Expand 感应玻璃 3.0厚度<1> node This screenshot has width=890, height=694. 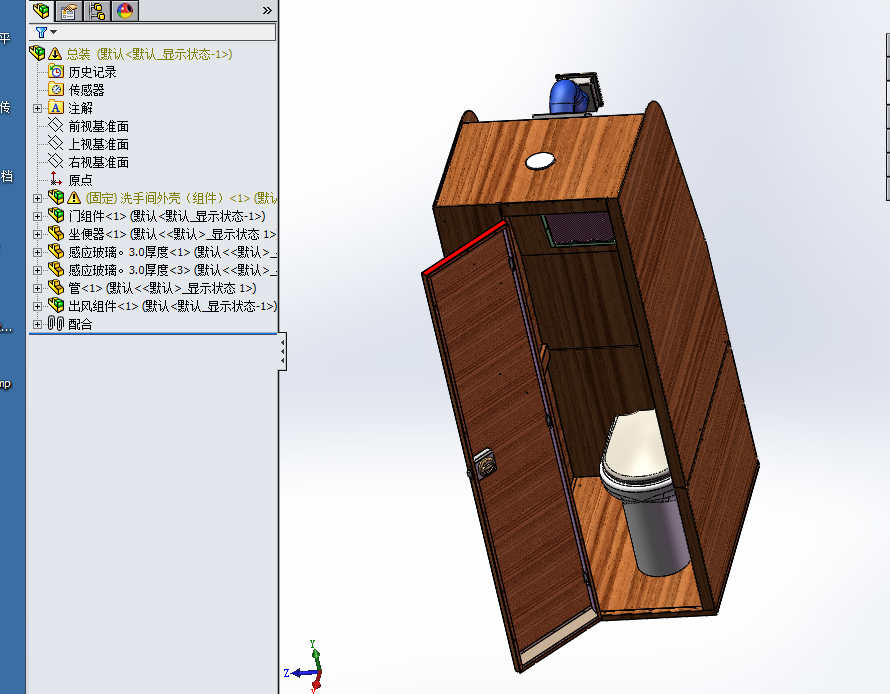click(x=37, y=253)
